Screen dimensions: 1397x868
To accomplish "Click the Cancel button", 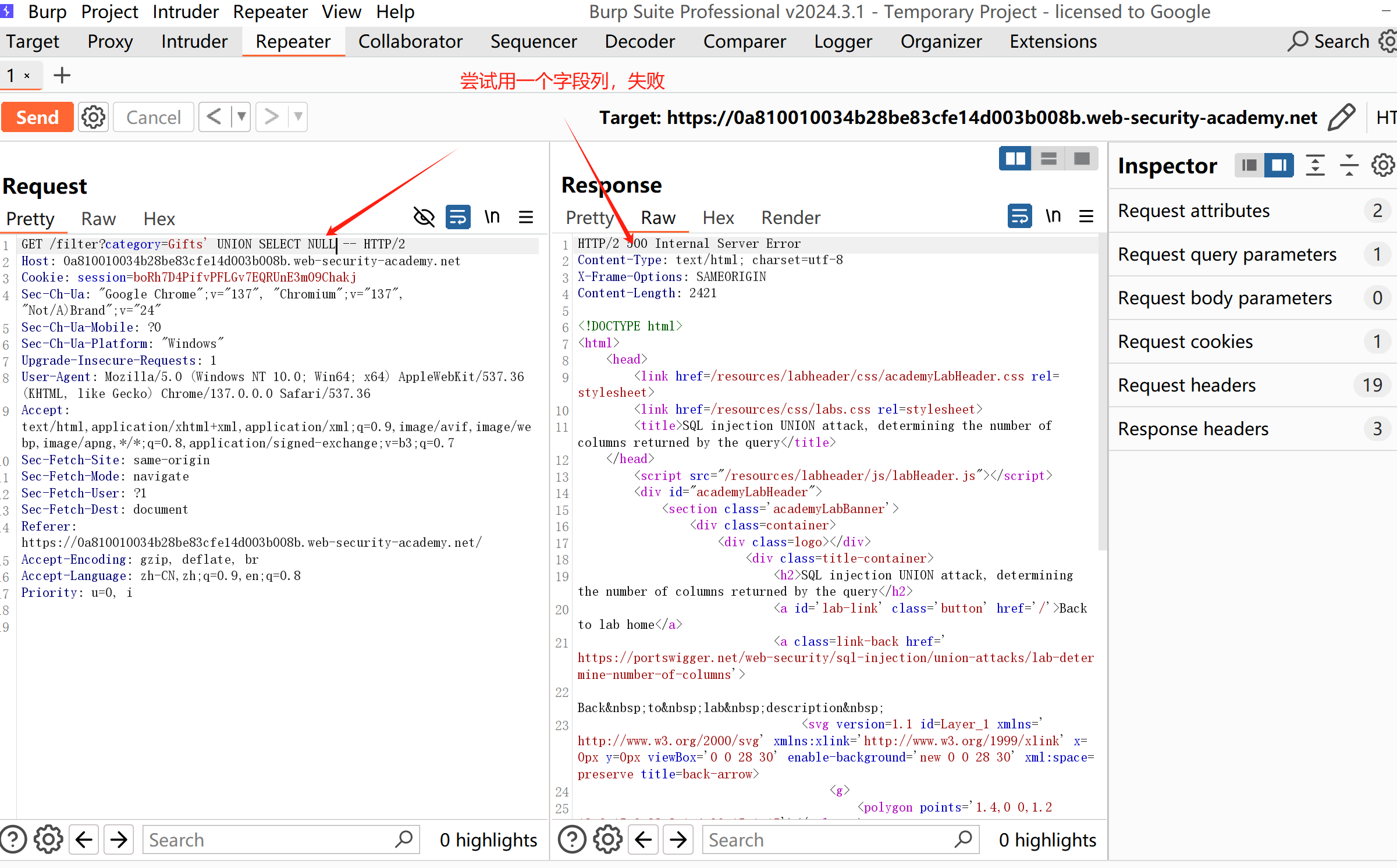I will [153, 117].
